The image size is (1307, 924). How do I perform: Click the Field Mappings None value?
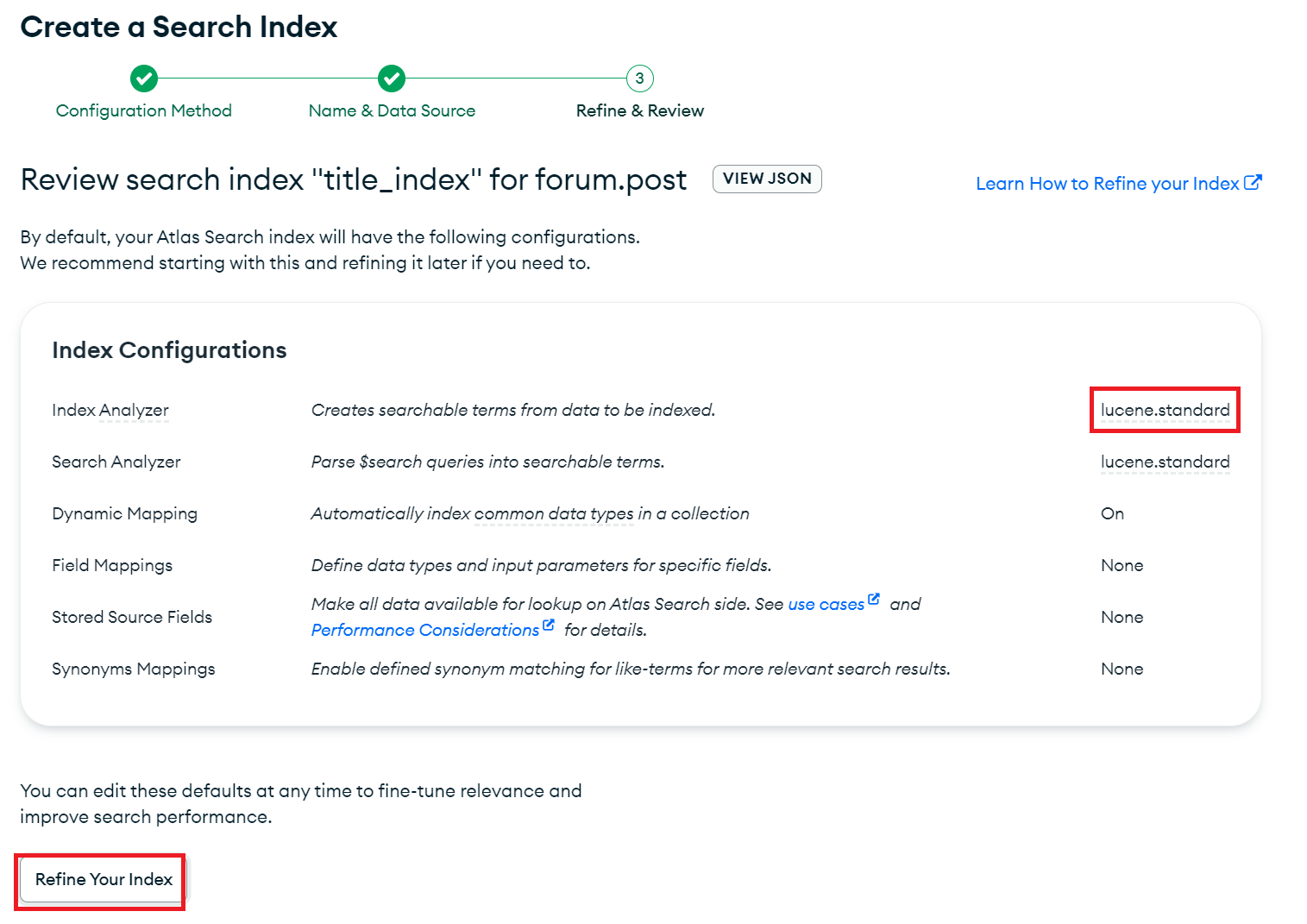click(1122, 565)
